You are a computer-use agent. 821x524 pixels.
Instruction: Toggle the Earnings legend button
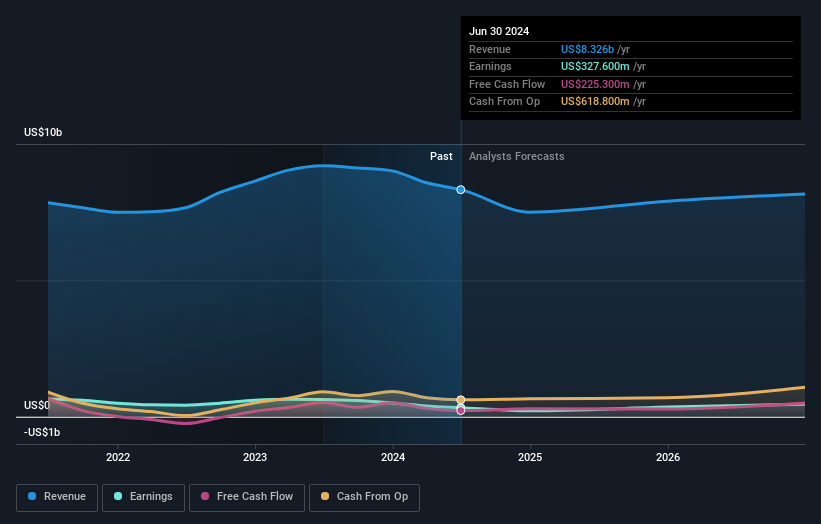click(143, 497)
